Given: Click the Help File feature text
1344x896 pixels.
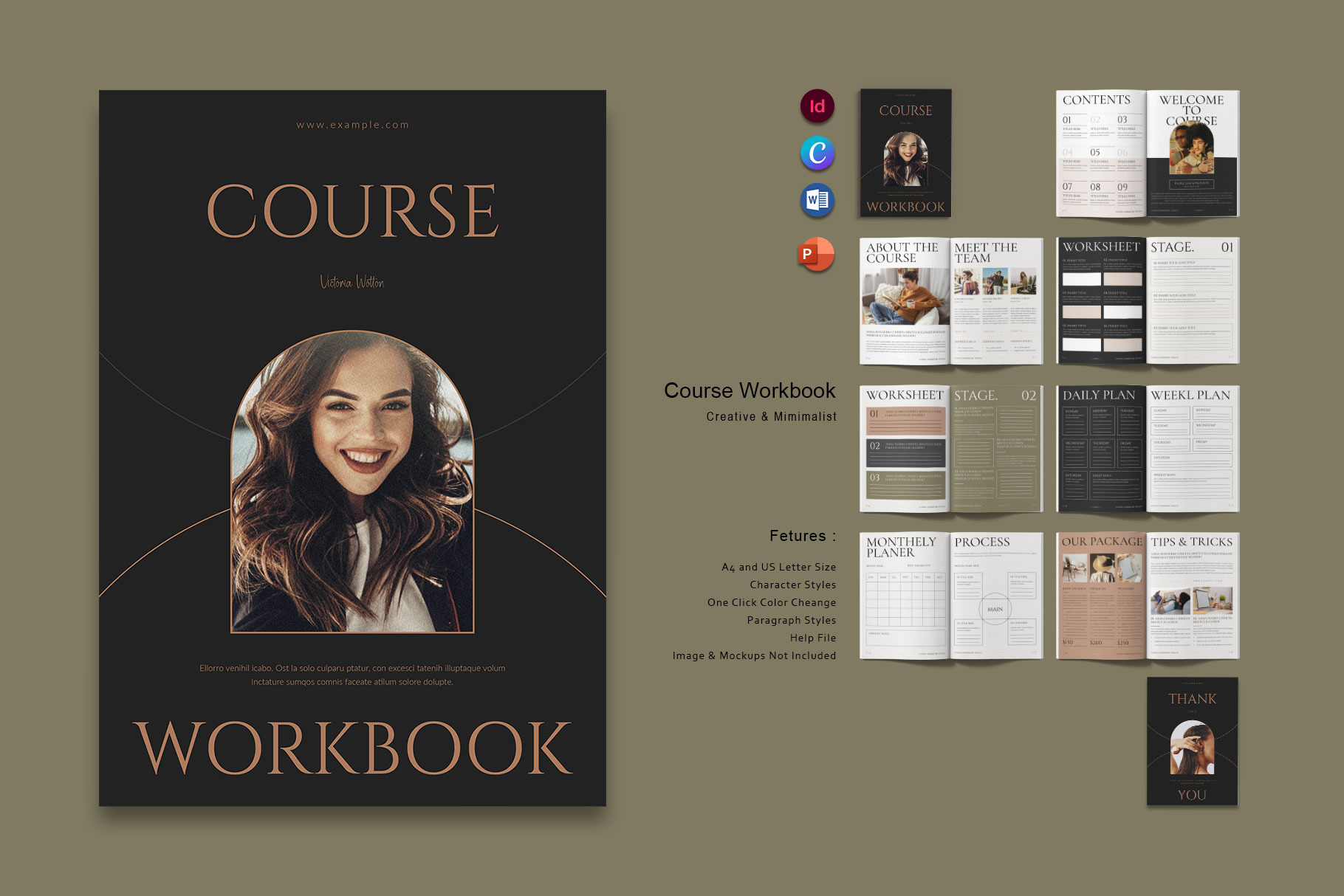Looking at the screenshot, I should point(812,638).
